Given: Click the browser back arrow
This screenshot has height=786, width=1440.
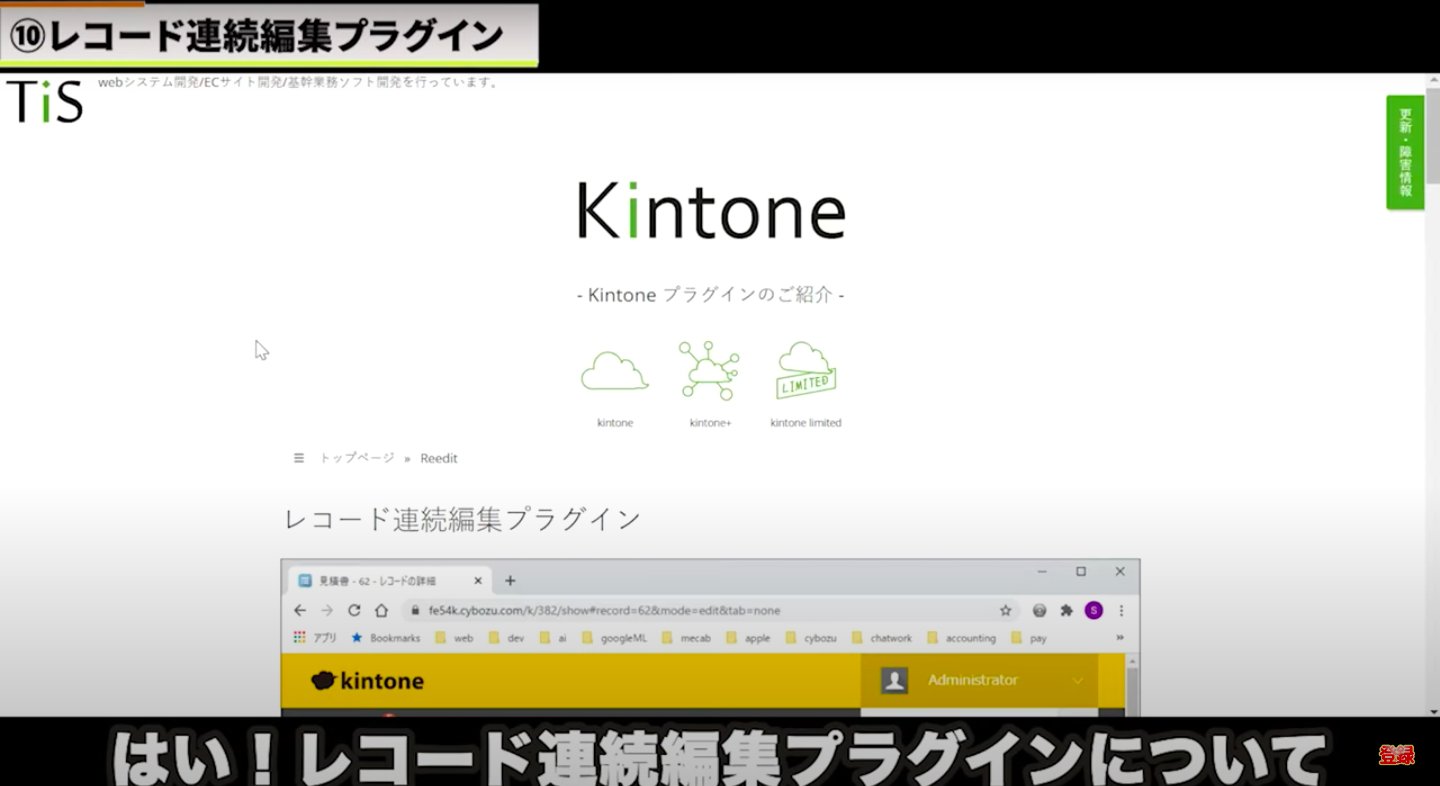Looking at the screenshot, I should [300, 610].
